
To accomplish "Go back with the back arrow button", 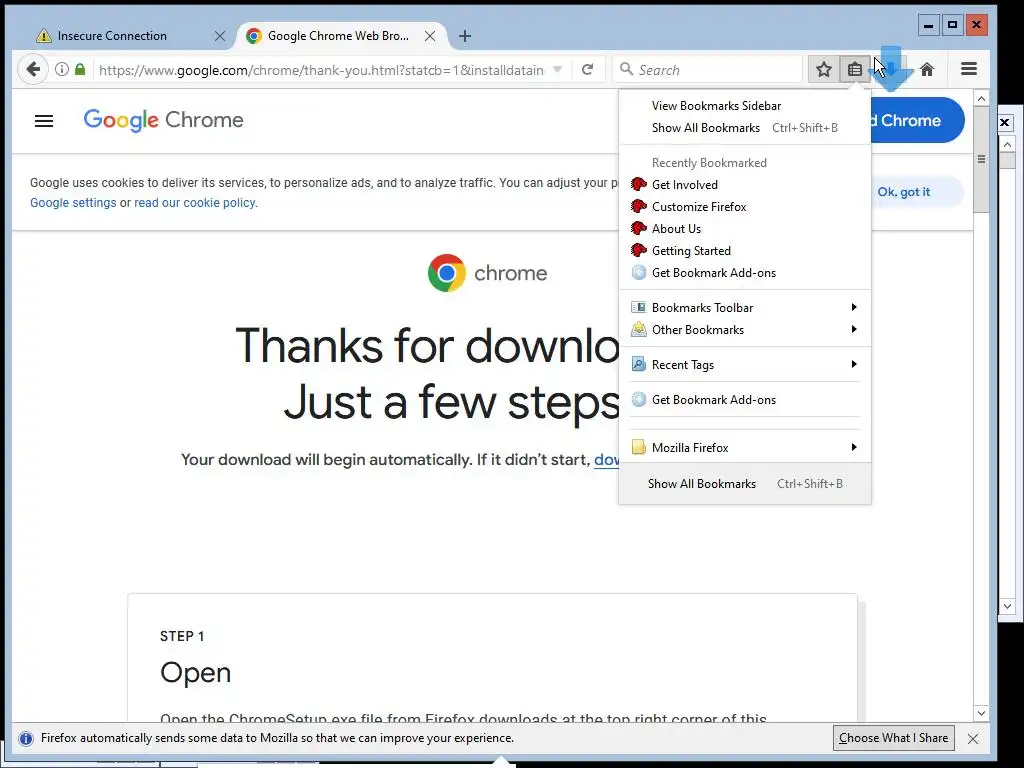I will pyautogui.click(x=33, y=69).
